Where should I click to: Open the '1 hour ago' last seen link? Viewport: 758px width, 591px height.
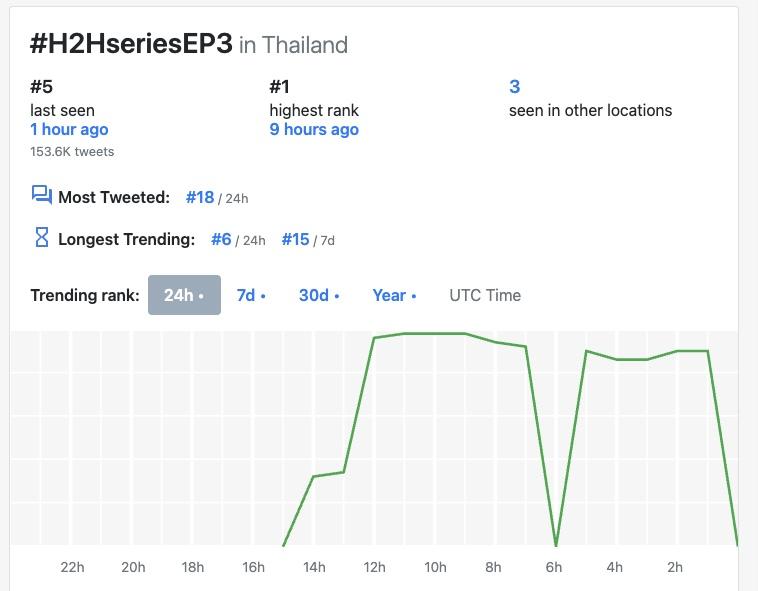click(x=69, y=129)
